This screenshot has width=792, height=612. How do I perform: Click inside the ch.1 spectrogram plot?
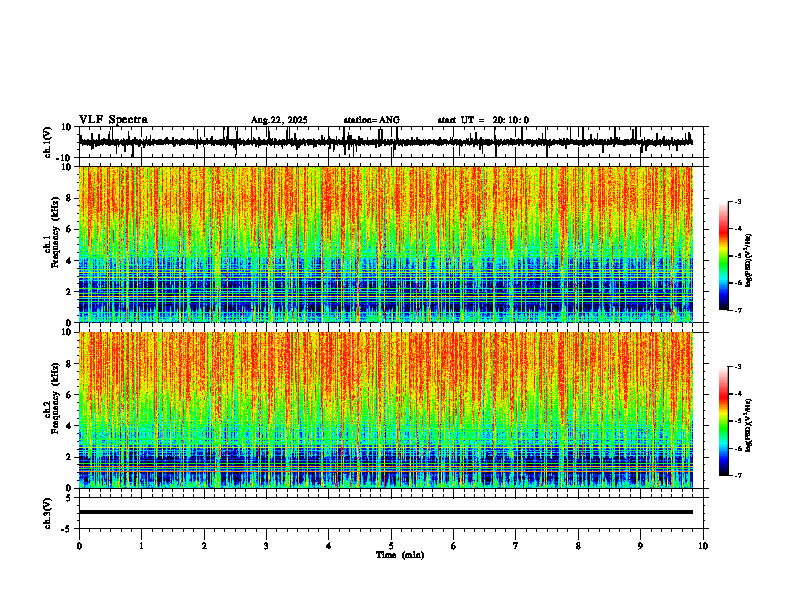tap(385, 244)
